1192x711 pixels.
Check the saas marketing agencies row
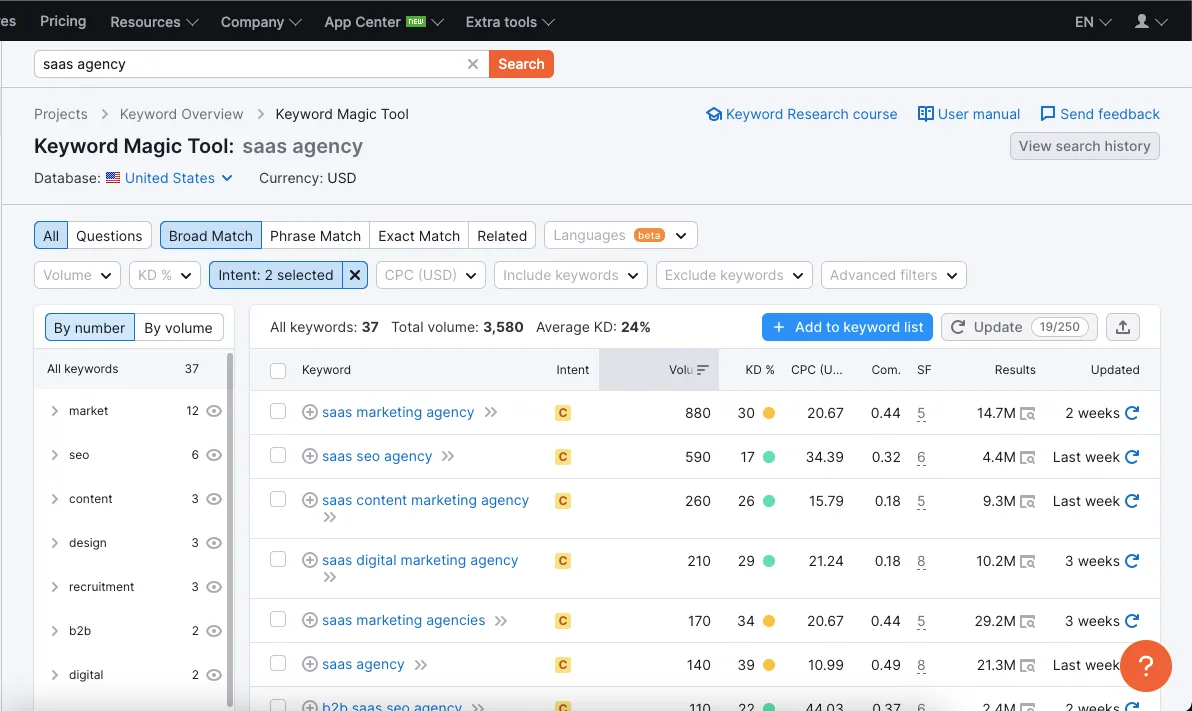[x=278, y=619]
